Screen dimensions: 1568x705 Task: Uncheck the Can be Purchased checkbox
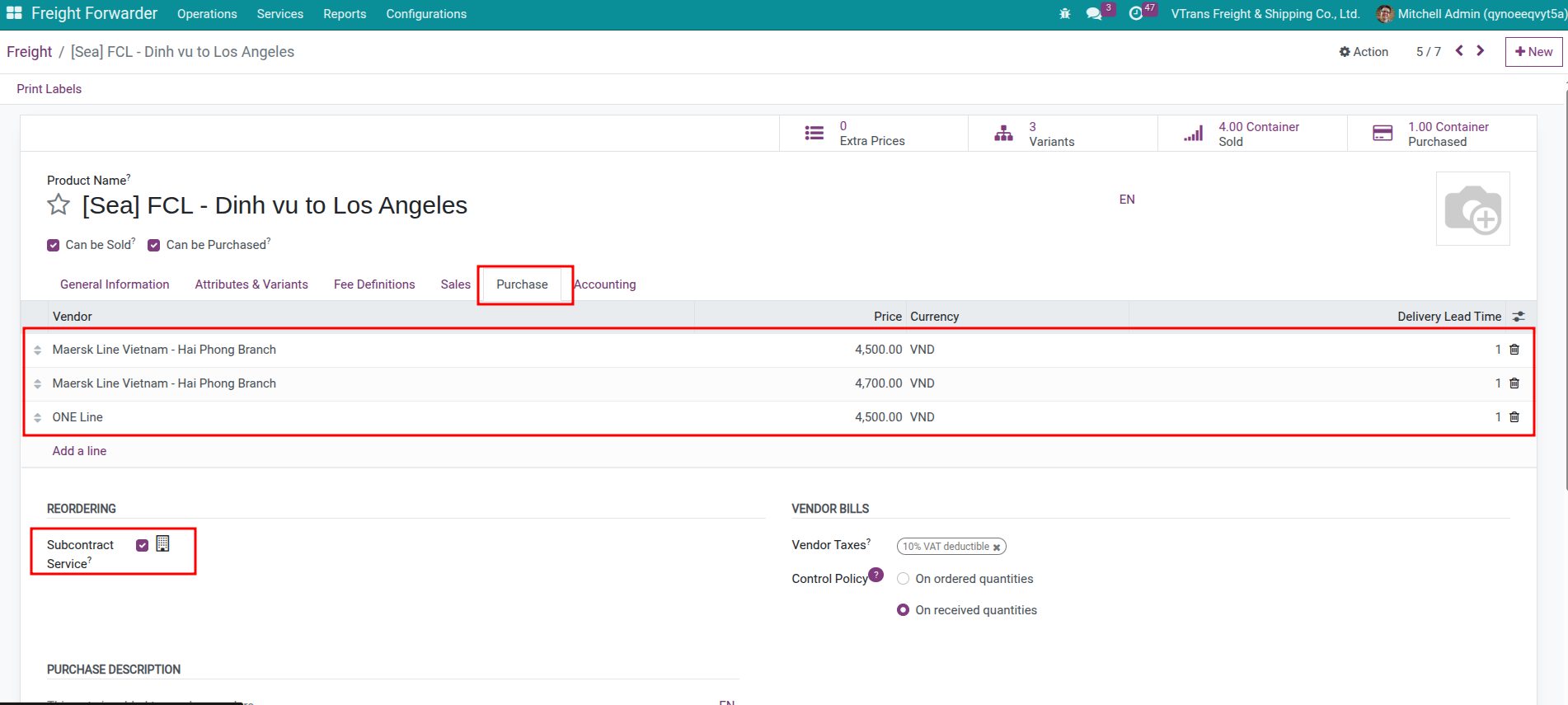tap(154, 245)
